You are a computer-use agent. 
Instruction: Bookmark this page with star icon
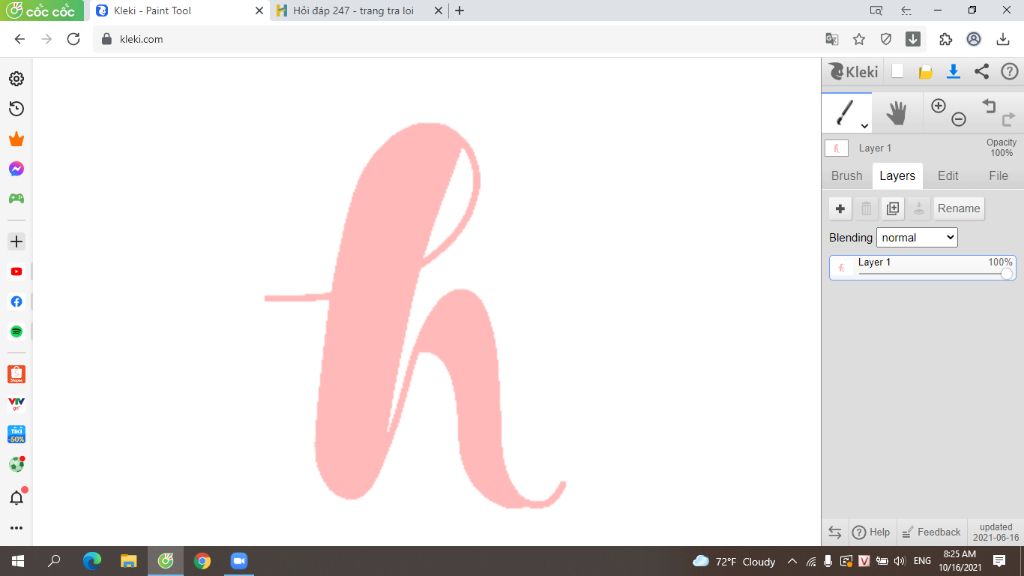tap(859, 39)
